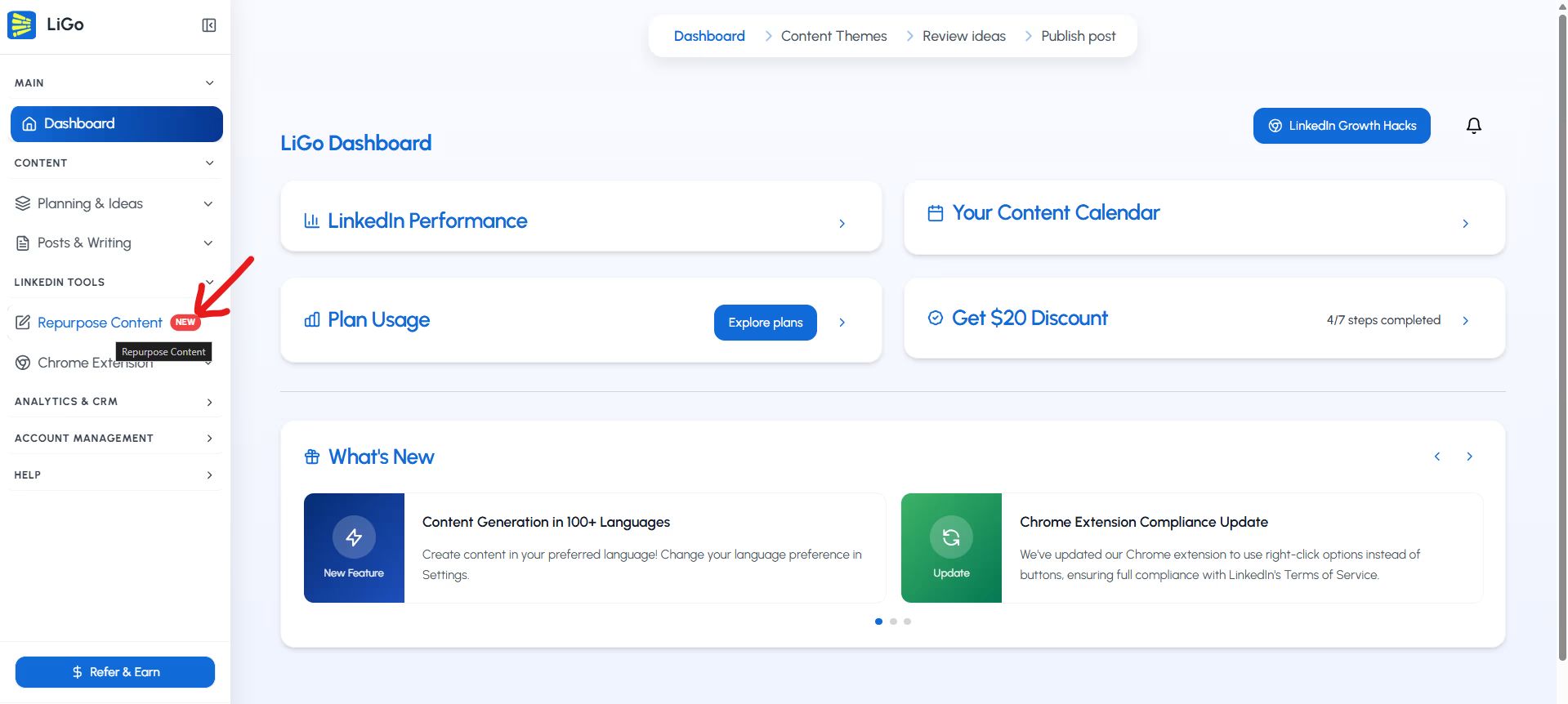
Task: Go to Content Themes breadcrumb step
Action: [x=833, y=36]
